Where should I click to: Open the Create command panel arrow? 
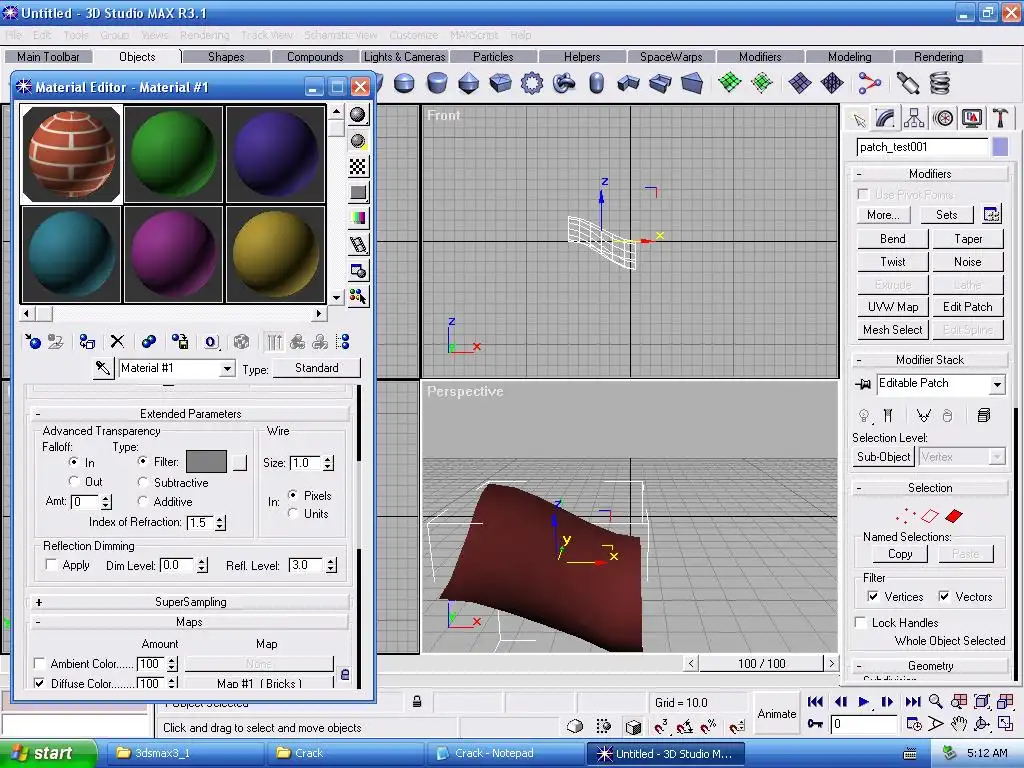click(858, 120)
